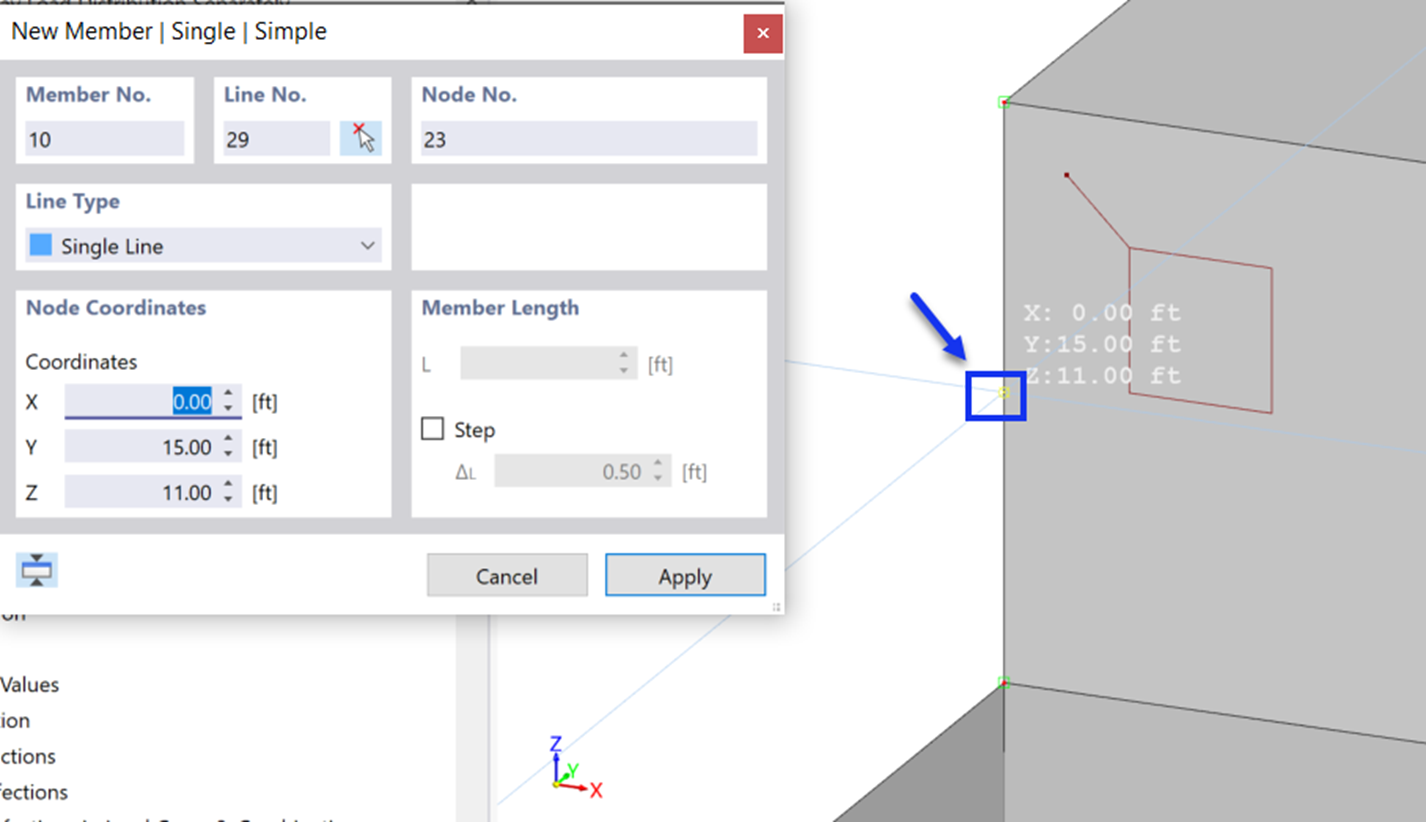Open the Values entry in the left sidebar
The height and width of the screenshot is (822, 1426).
(31, 684)
